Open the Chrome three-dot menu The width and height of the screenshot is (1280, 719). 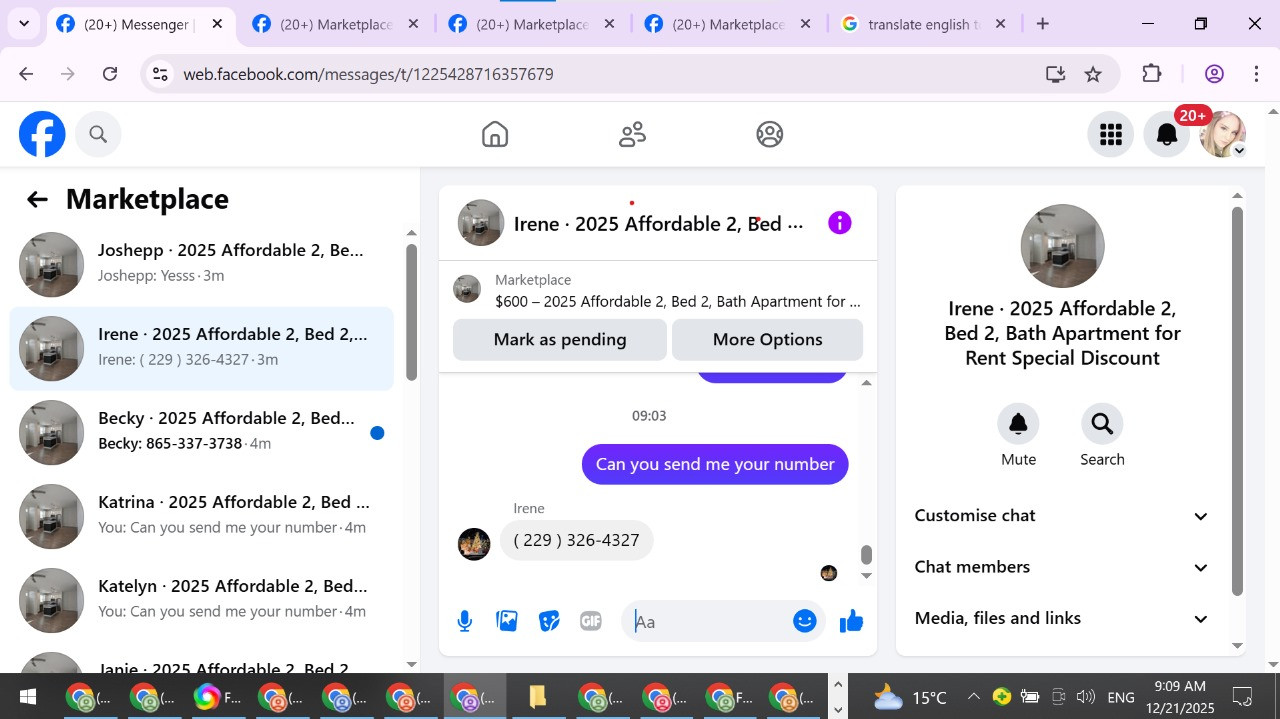1257,74
